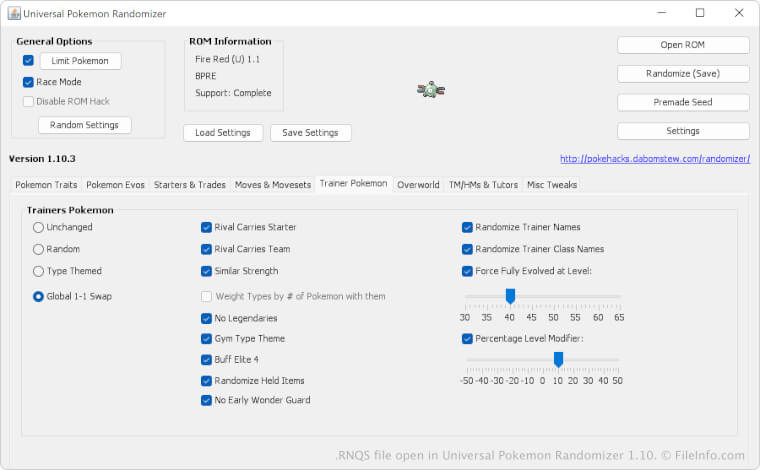Select the Type Themed radio button
This screenshot has height=470, width=760.
click(x=39, y=271)
